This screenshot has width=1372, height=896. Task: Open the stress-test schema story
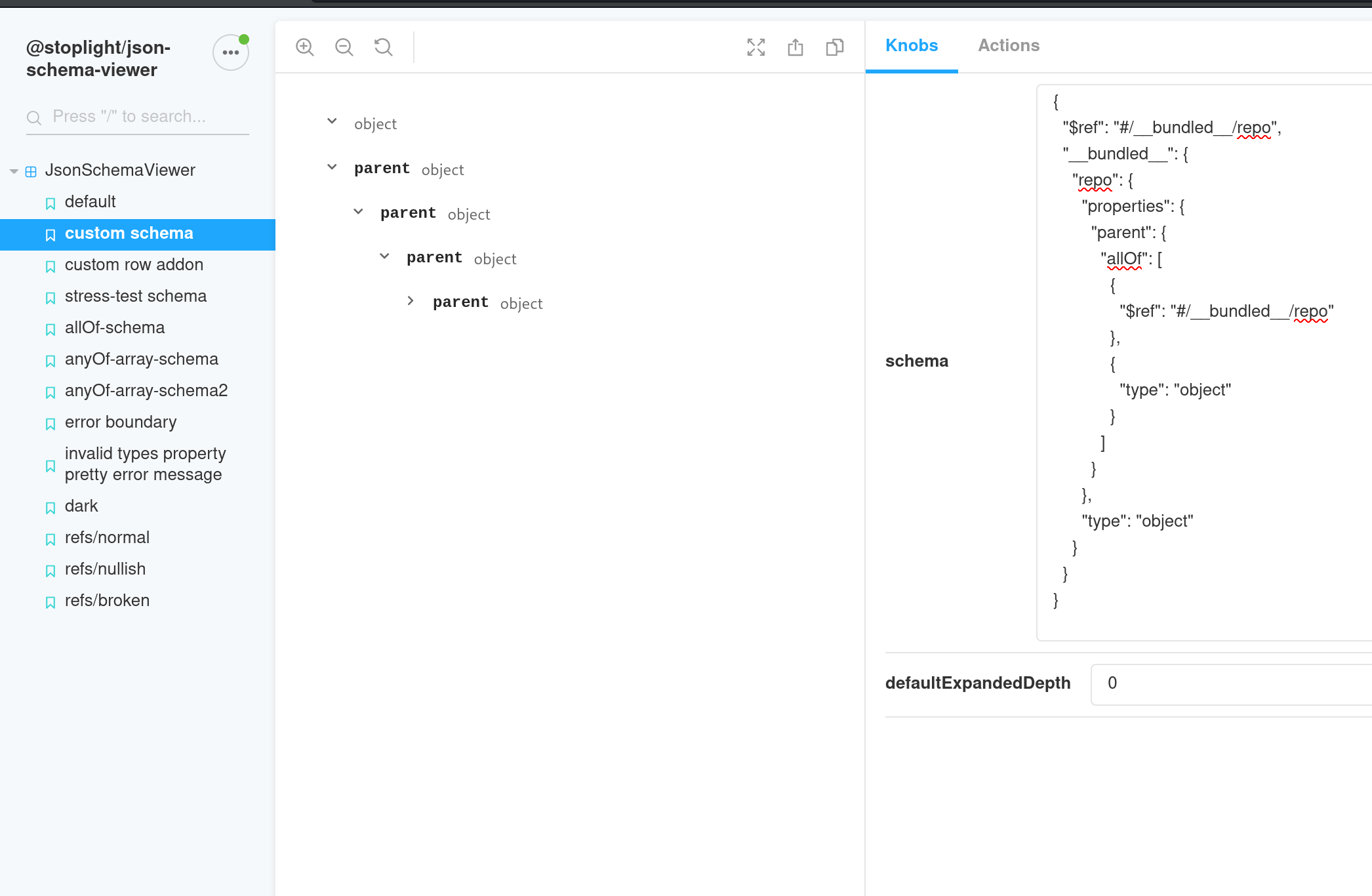(x=138, y=296)
